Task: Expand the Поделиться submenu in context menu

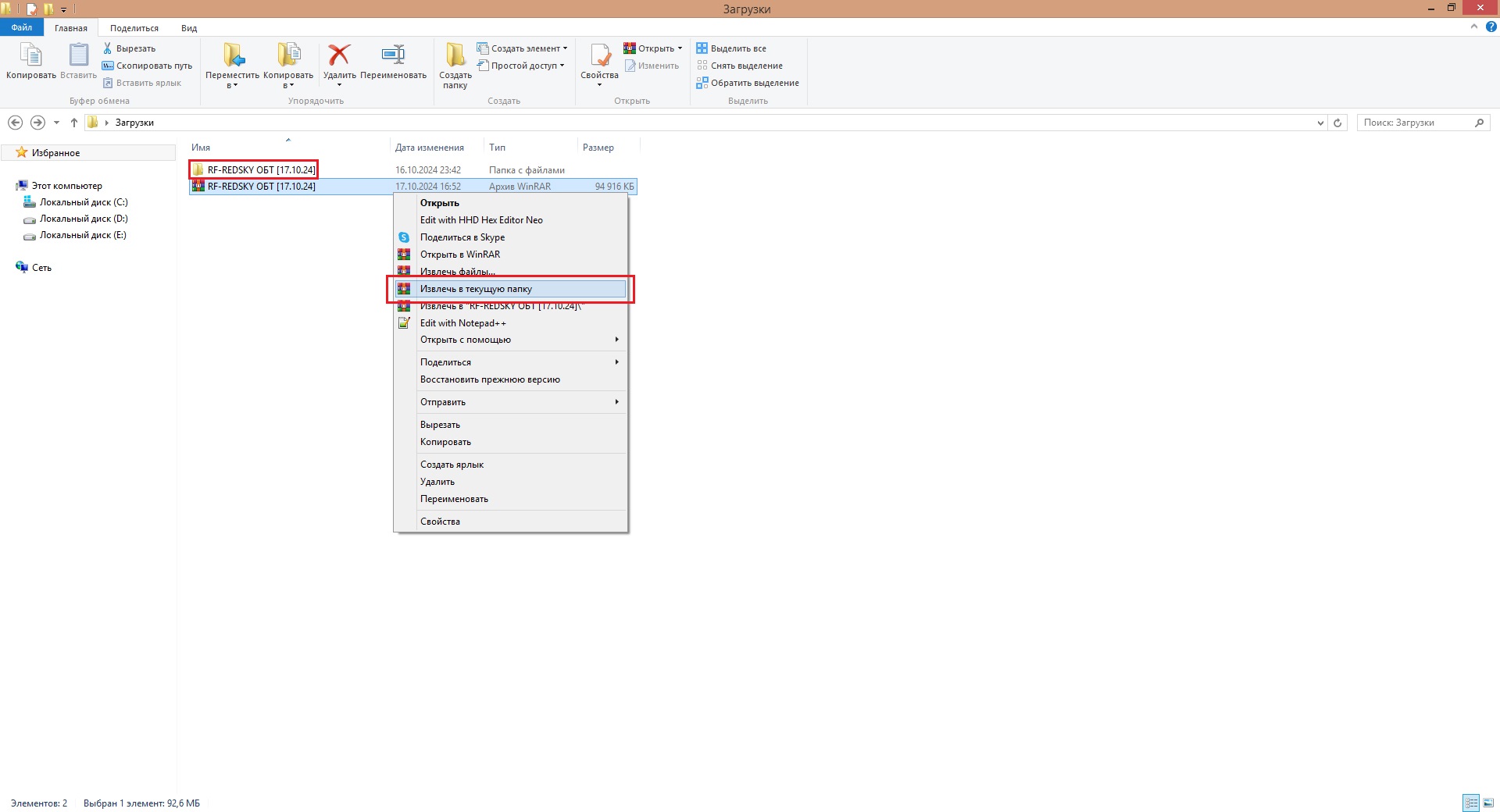Action: click(x=510, y=362)
